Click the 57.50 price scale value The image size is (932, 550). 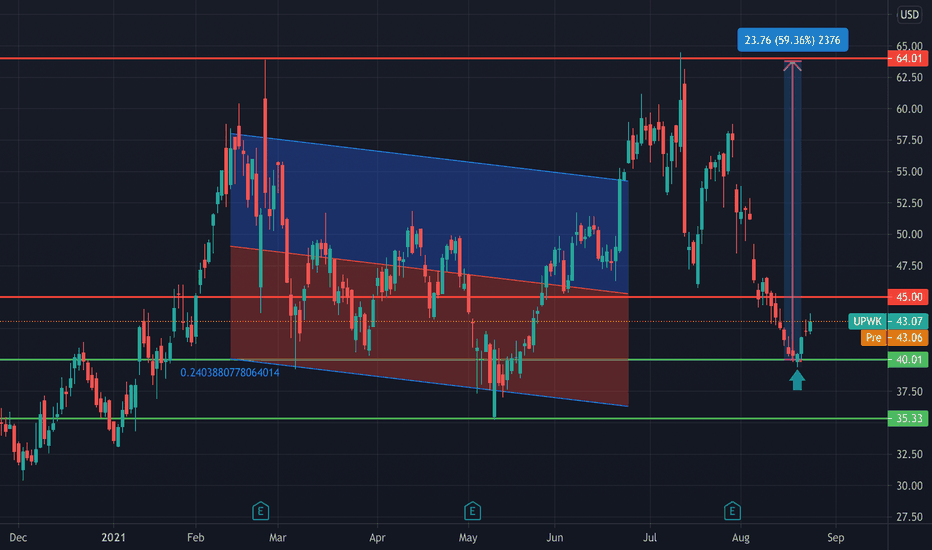(x=909, y=140)
